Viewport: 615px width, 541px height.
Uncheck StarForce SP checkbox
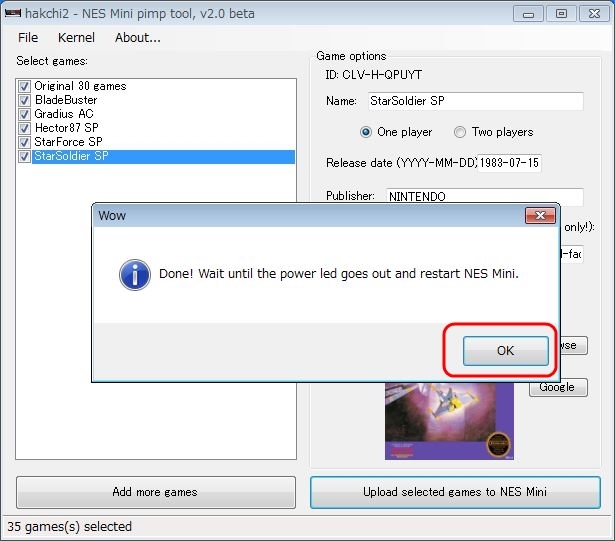24,142
